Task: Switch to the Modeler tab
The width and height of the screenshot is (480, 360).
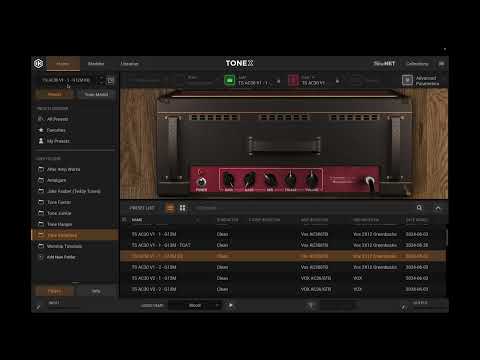Action: [96, 64]
